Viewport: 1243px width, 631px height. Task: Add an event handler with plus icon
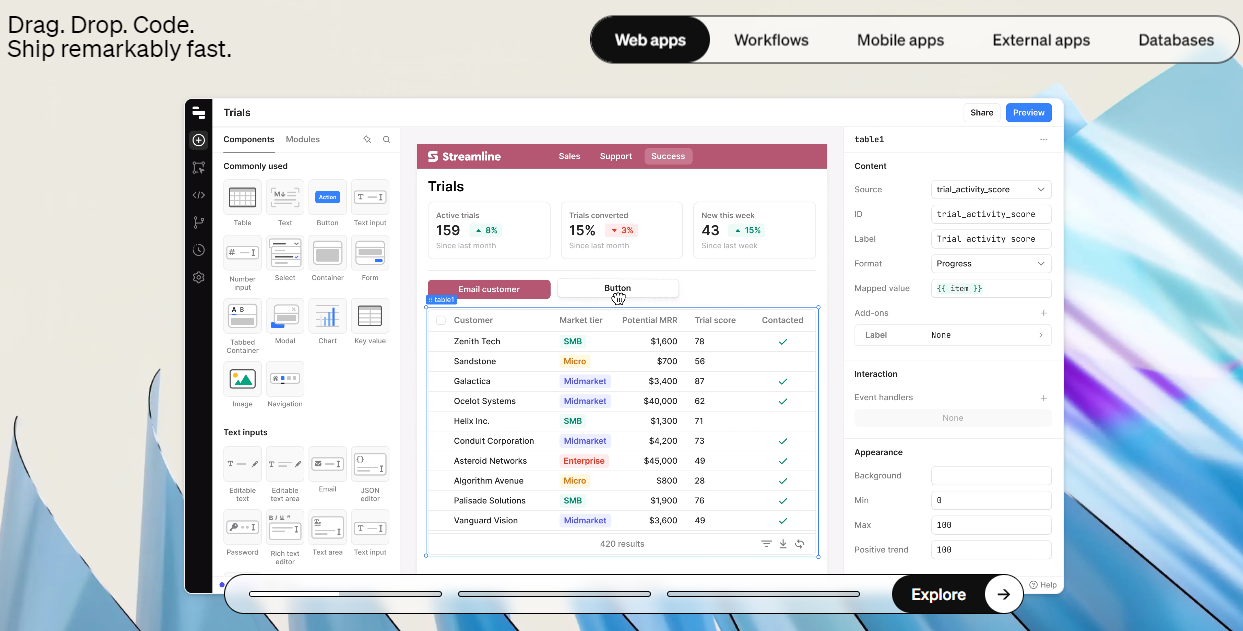tap(1044, 398)
